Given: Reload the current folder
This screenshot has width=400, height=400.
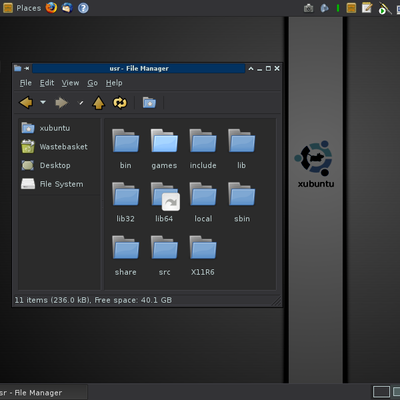Looking at the screenshot, I should pos(120,103).
